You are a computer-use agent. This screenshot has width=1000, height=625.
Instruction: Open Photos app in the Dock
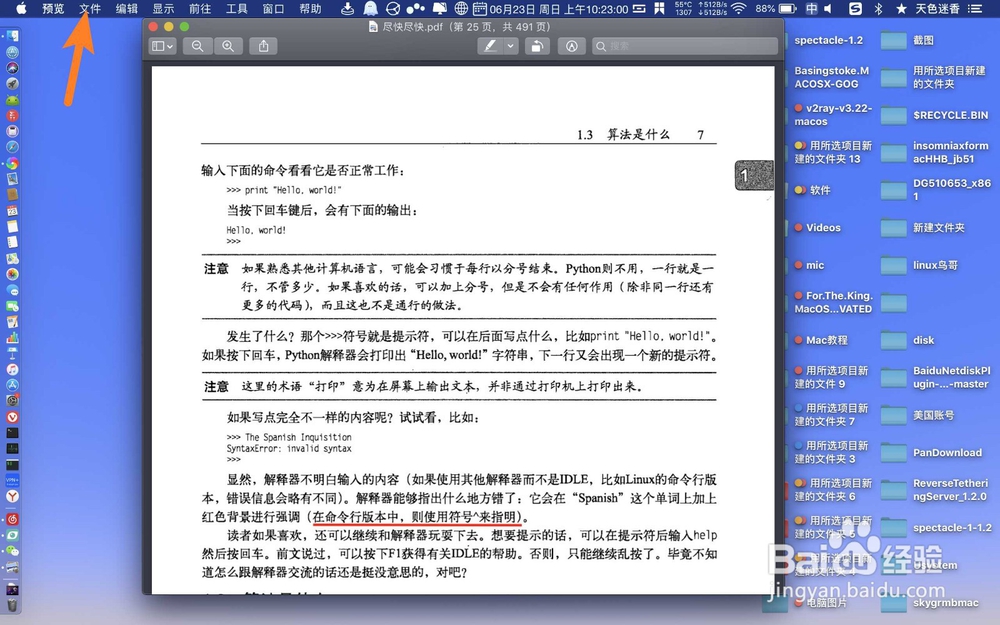tap(12, 274)
